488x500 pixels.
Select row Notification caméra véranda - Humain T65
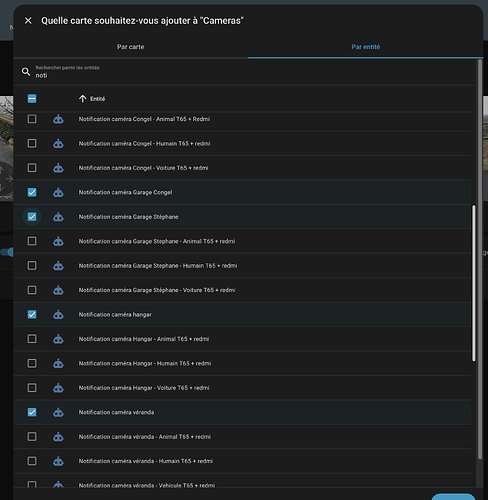242,461
